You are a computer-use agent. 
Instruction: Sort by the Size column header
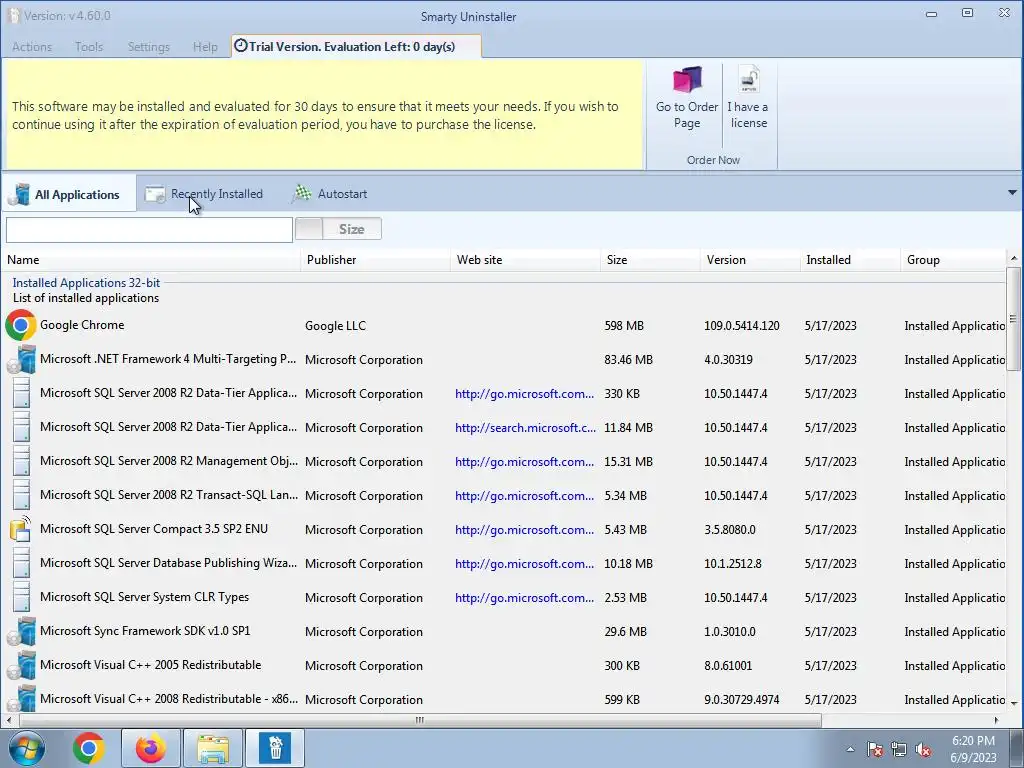click(650, 260)
